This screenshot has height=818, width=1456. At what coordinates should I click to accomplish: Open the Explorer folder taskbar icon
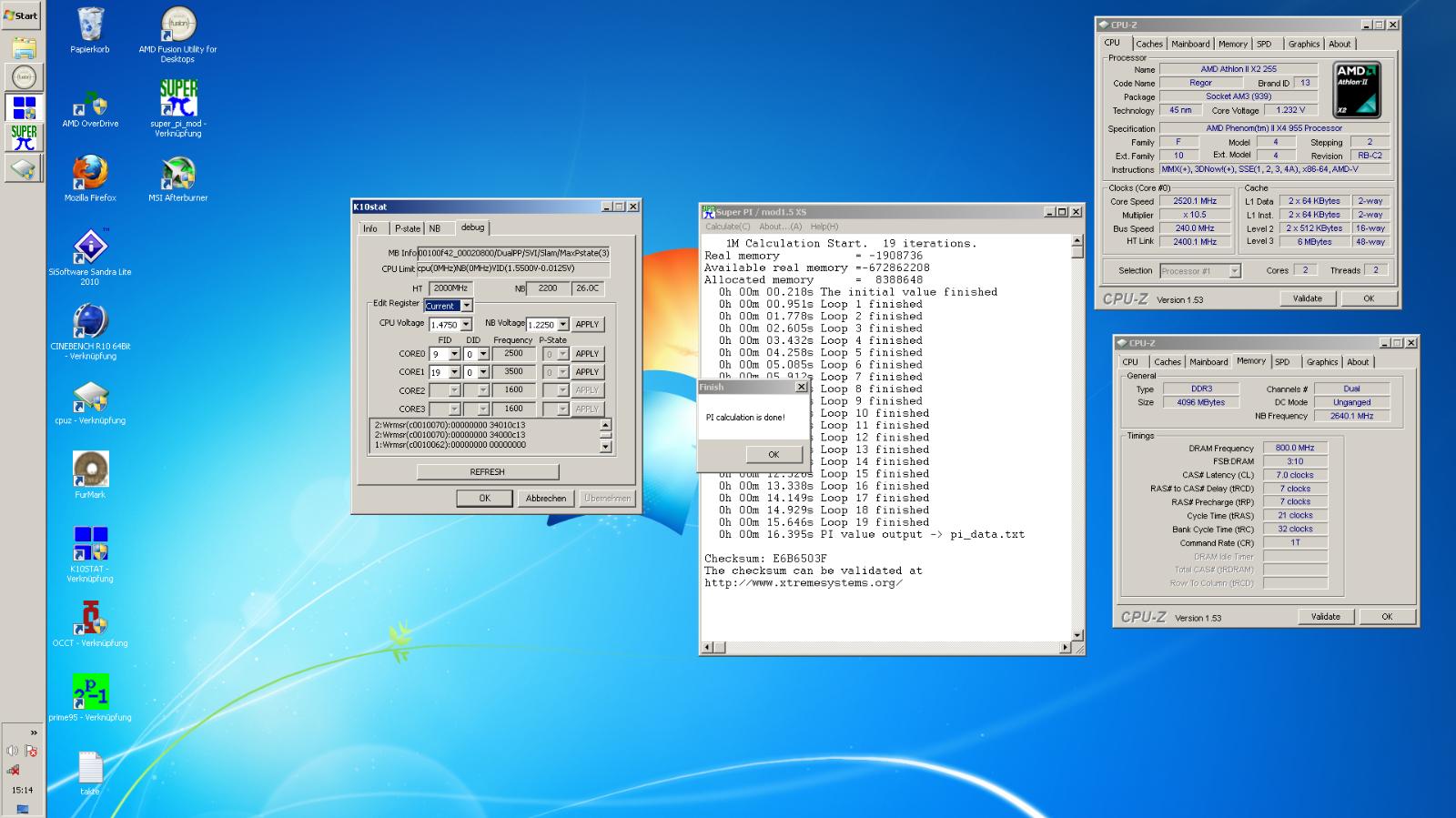coord(24,48)
